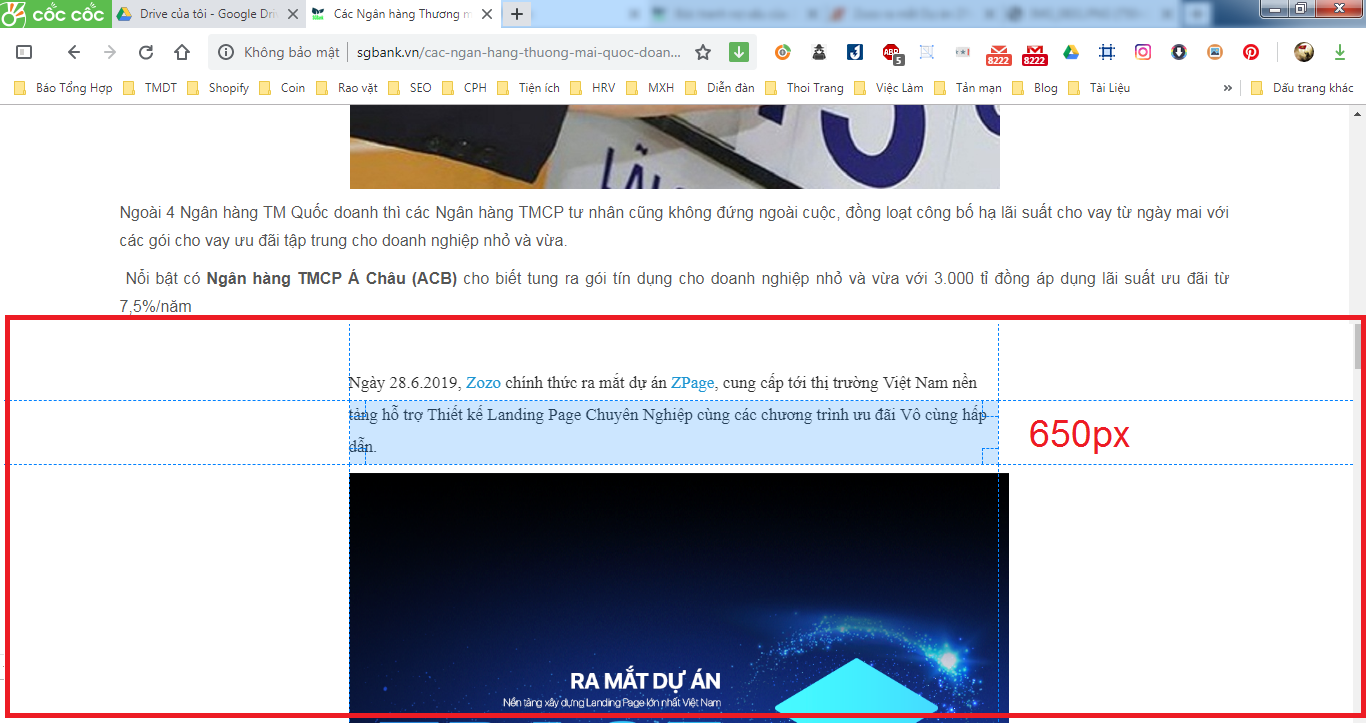Open the user profile avatar
The image size is (1366, 726).
[x=1303, y=52]
